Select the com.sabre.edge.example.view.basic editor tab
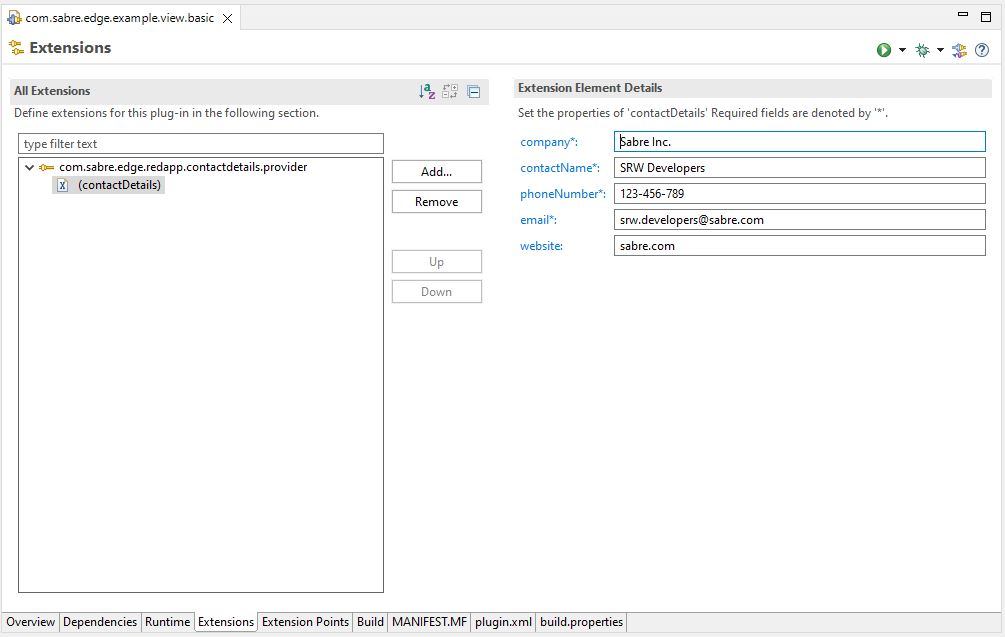 point(120,18)
